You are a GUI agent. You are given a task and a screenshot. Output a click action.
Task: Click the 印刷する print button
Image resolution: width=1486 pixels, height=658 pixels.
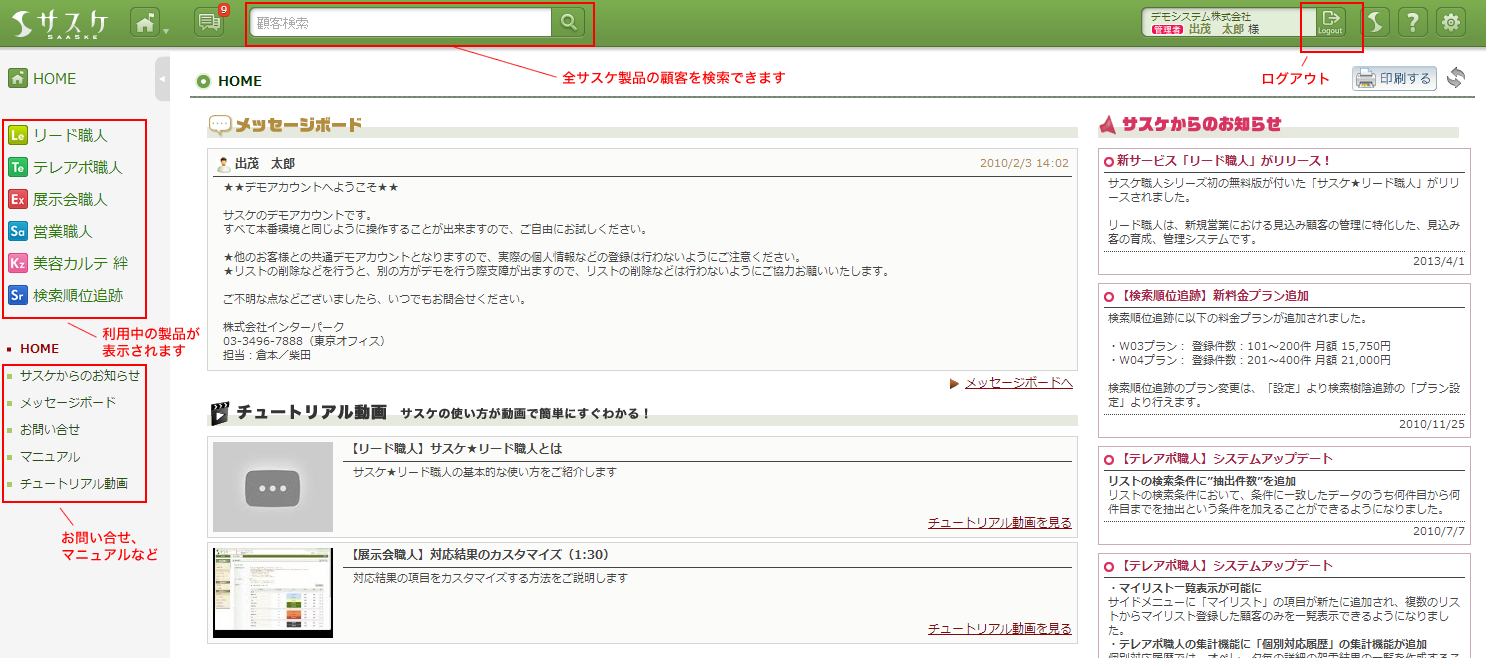1394,78
